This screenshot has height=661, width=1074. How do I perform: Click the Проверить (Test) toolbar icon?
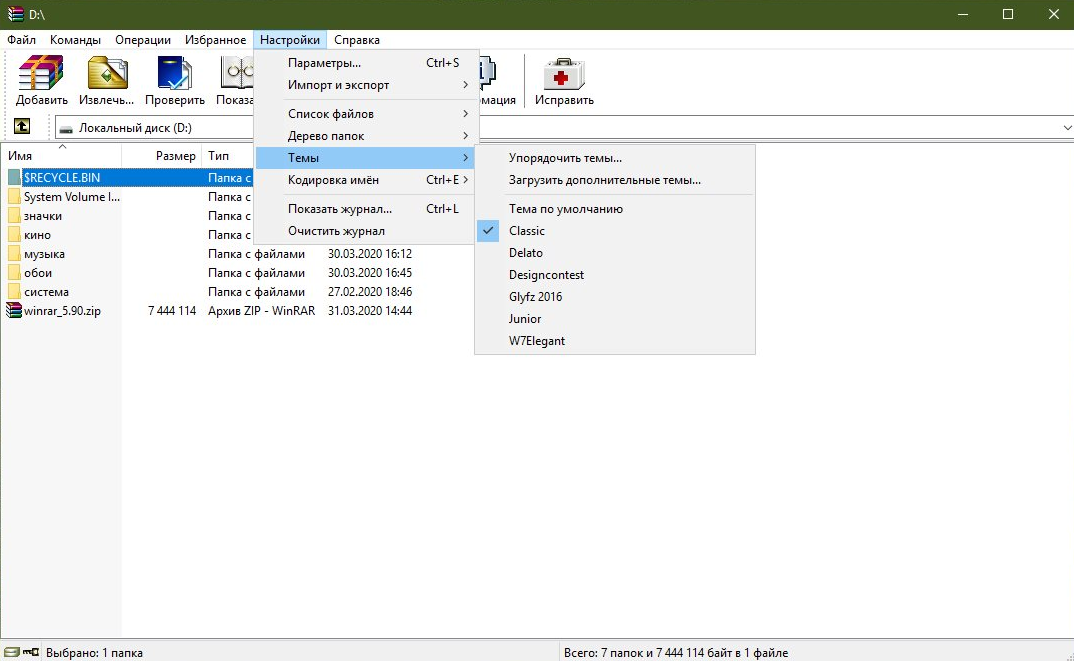click(x=175, y=73)
